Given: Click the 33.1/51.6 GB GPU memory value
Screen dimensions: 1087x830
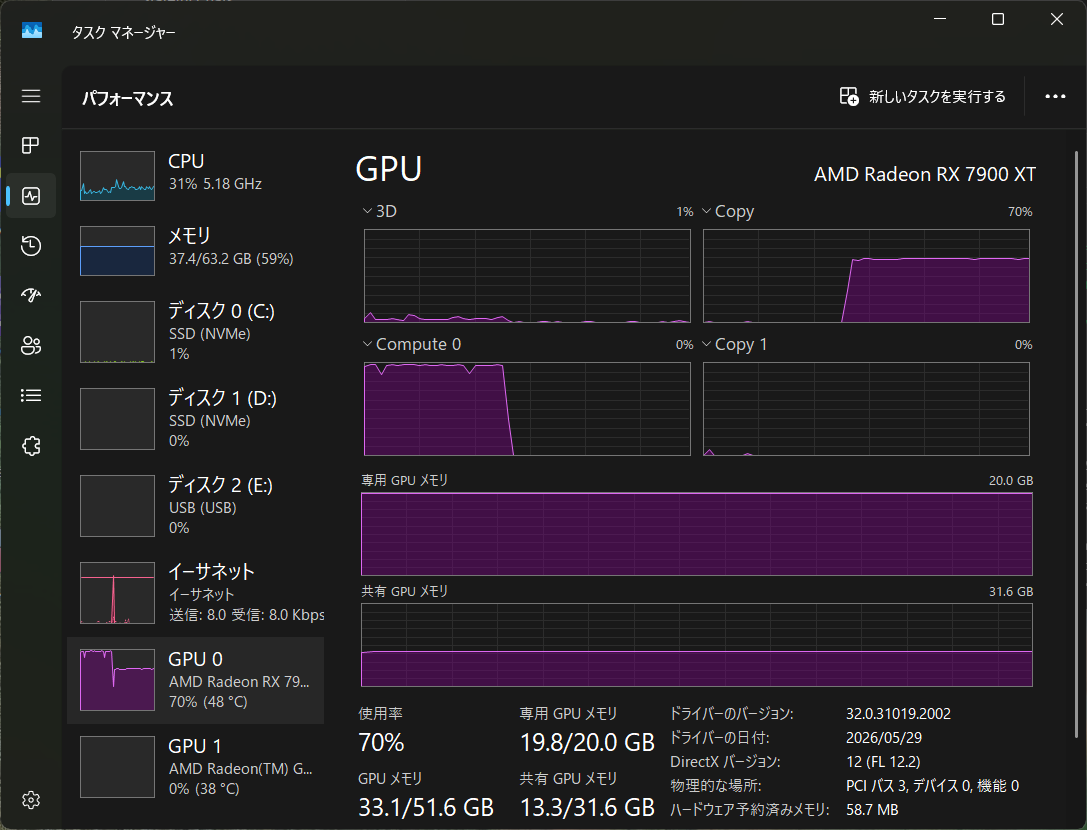Looking at the screenshot, I should point(426,808).
